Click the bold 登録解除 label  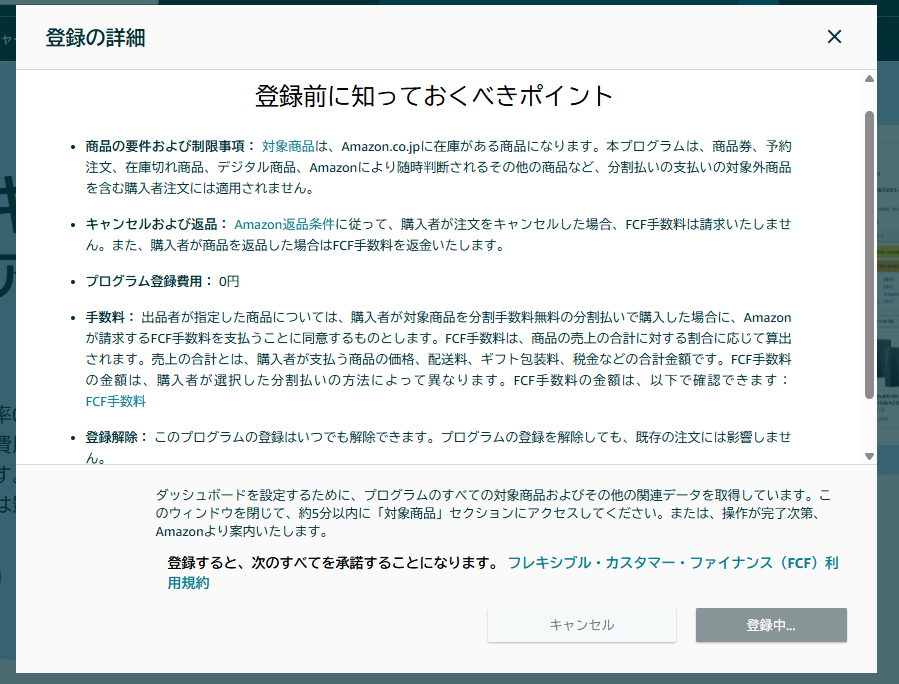[116, 437]
